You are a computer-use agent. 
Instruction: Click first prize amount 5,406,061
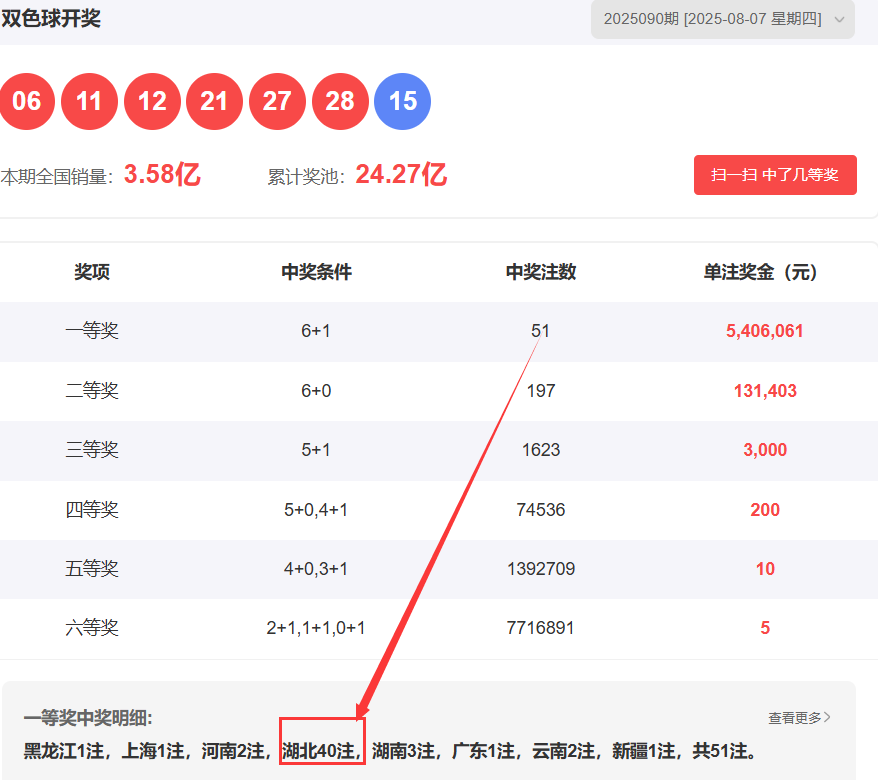point(764,331)
